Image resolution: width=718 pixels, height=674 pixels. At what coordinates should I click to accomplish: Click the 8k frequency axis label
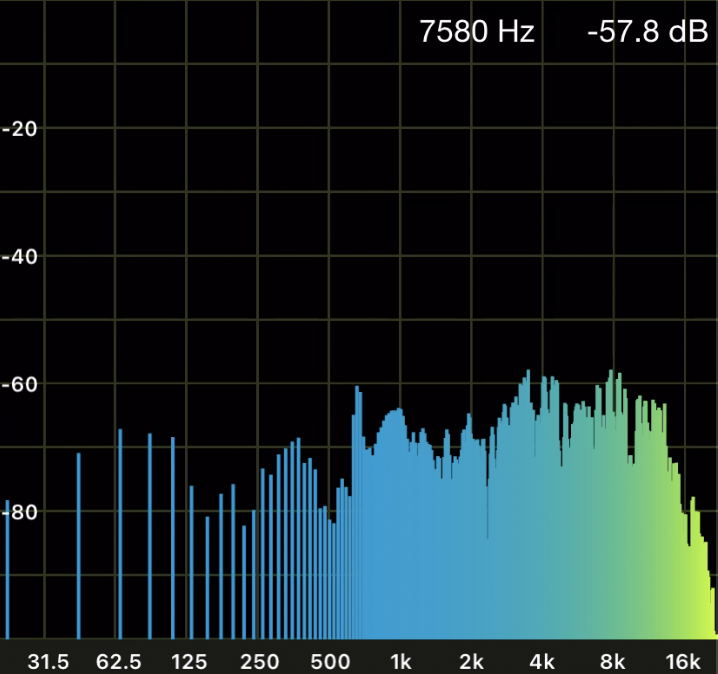[x=612, y=662]
